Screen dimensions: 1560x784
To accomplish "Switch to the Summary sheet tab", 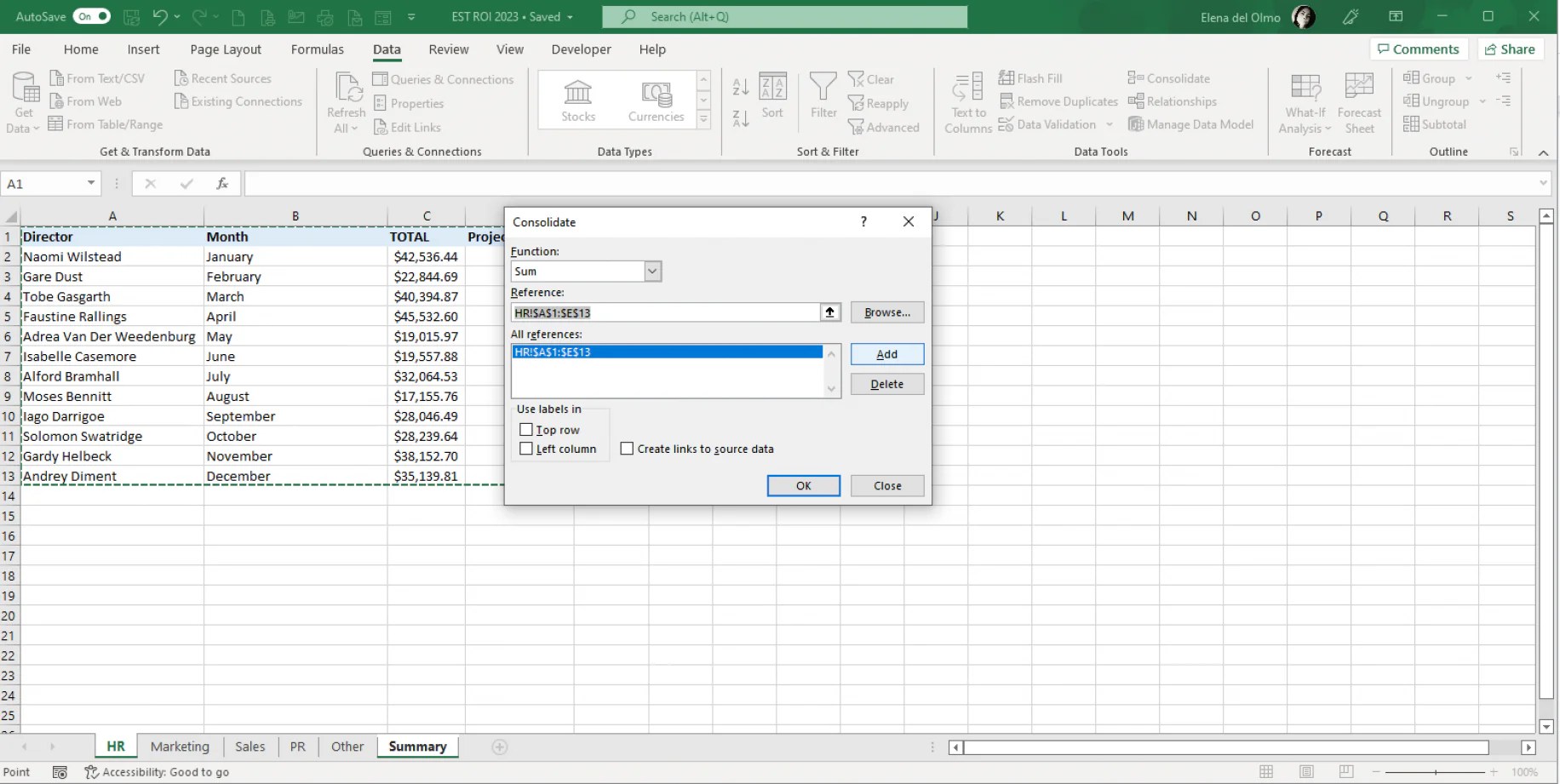I will 417,746.
